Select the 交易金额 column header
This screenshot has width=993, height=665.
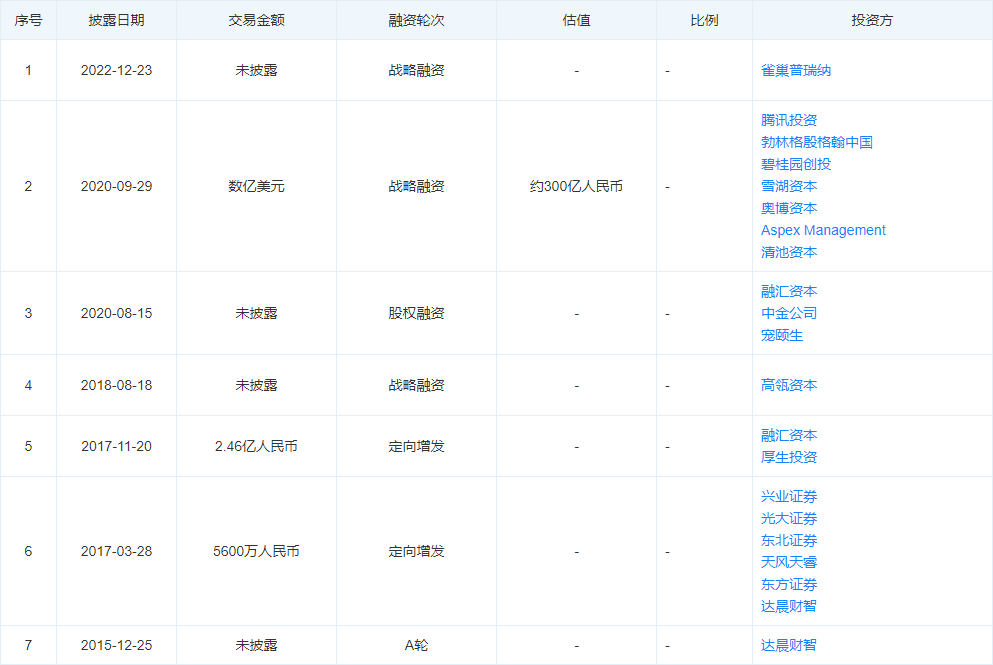pyautogui.click(x=256, y=20)
